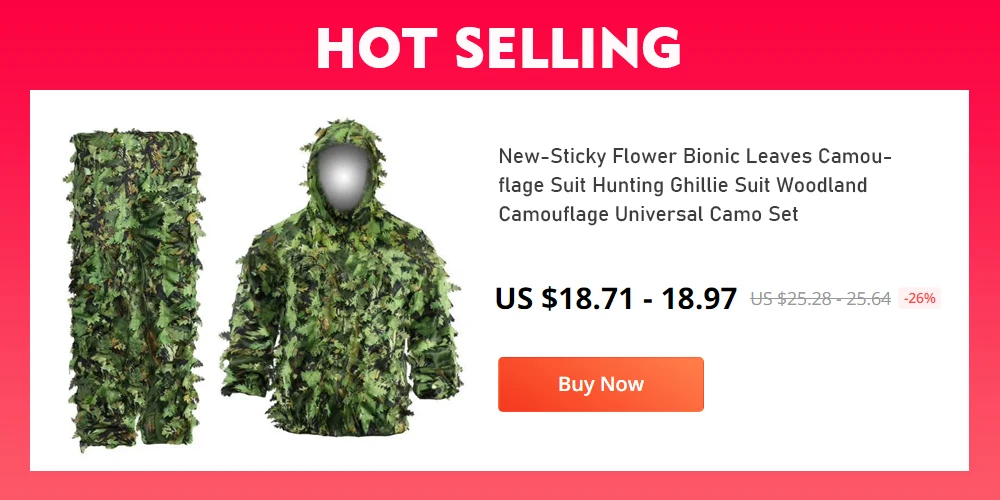Select the Camouflage Universal Camo Set title line
Image resolution: width=1000 pixels, height=500 pixels.
[648, 214]
